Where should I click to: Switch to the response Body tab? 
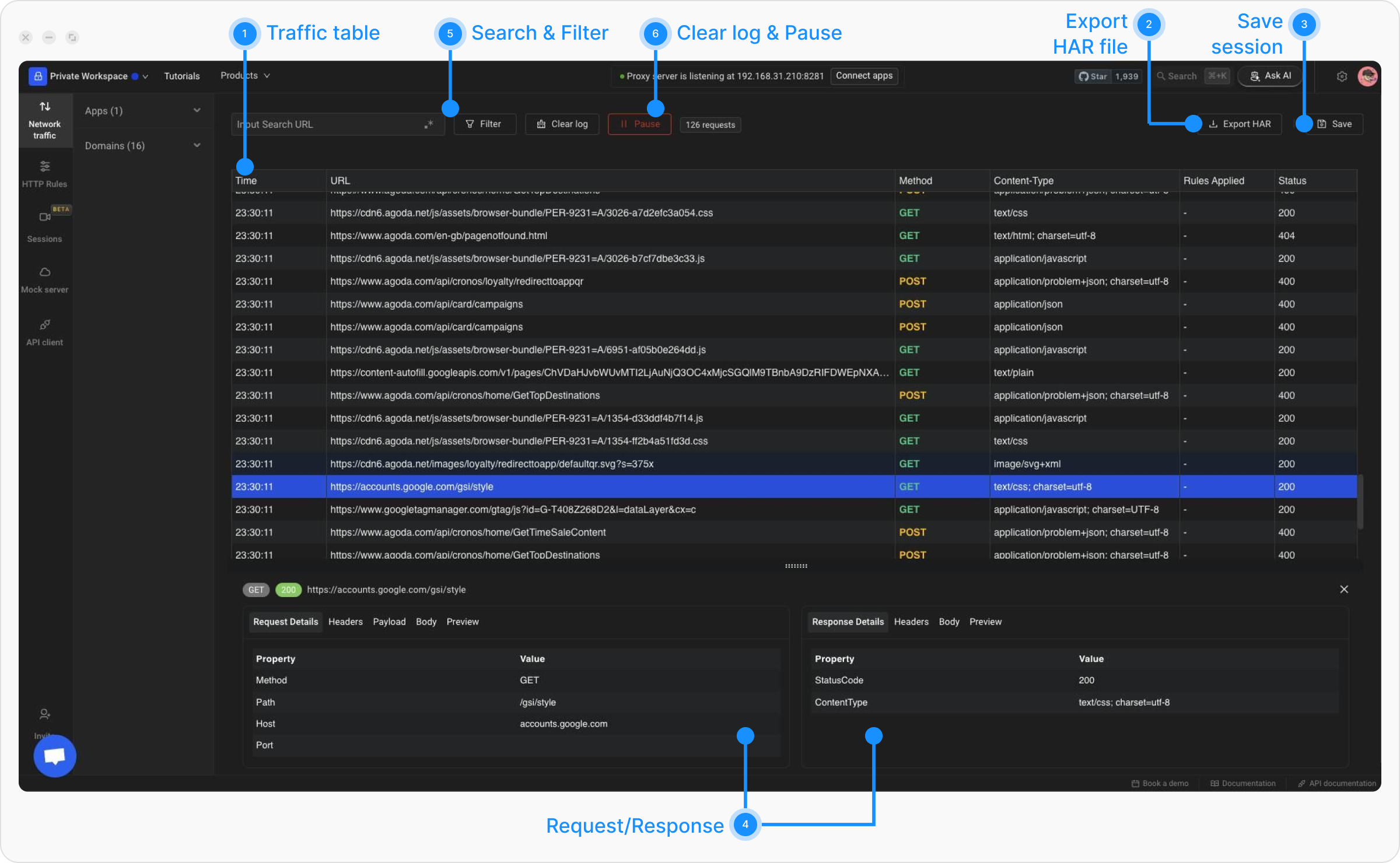click(949, 622)
